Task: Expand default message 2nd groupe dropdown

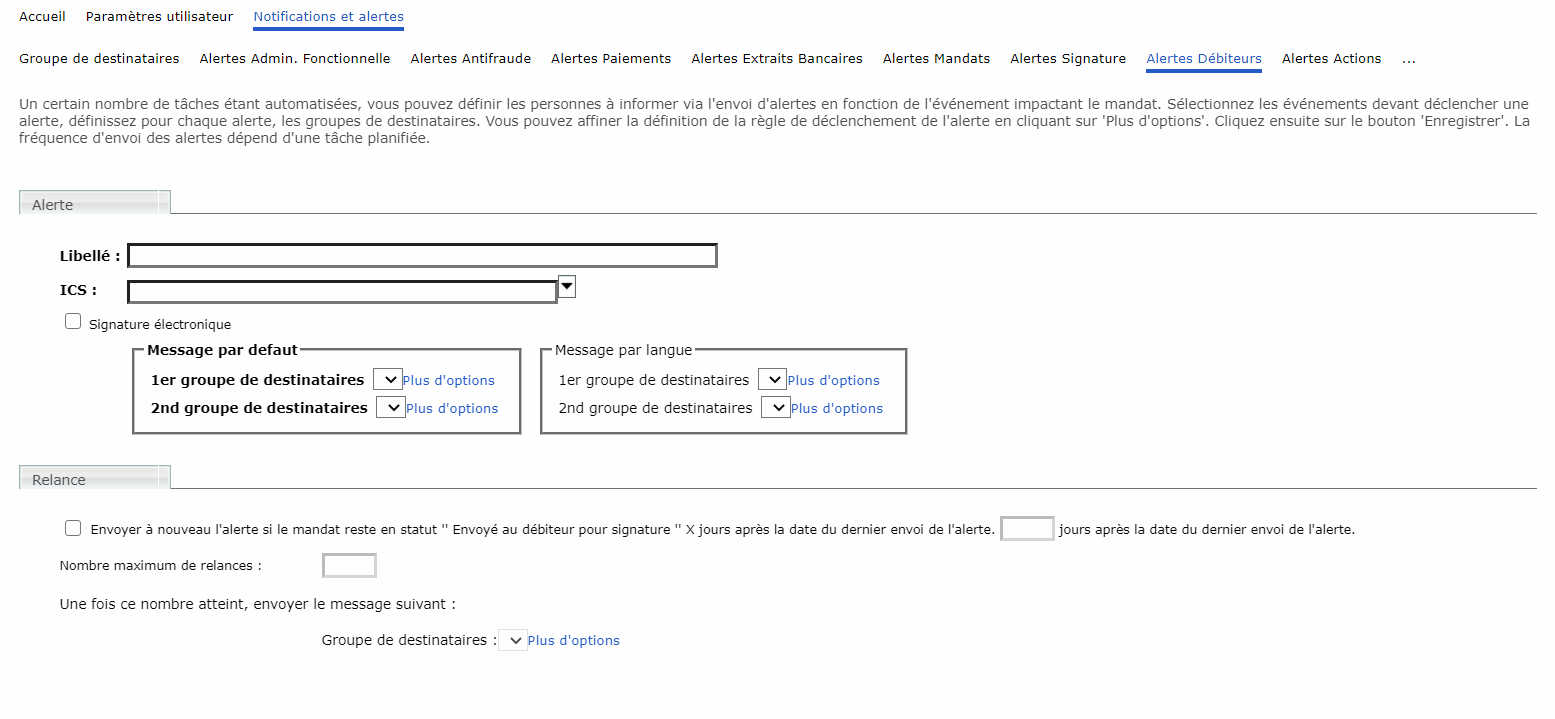Action: 390,408
